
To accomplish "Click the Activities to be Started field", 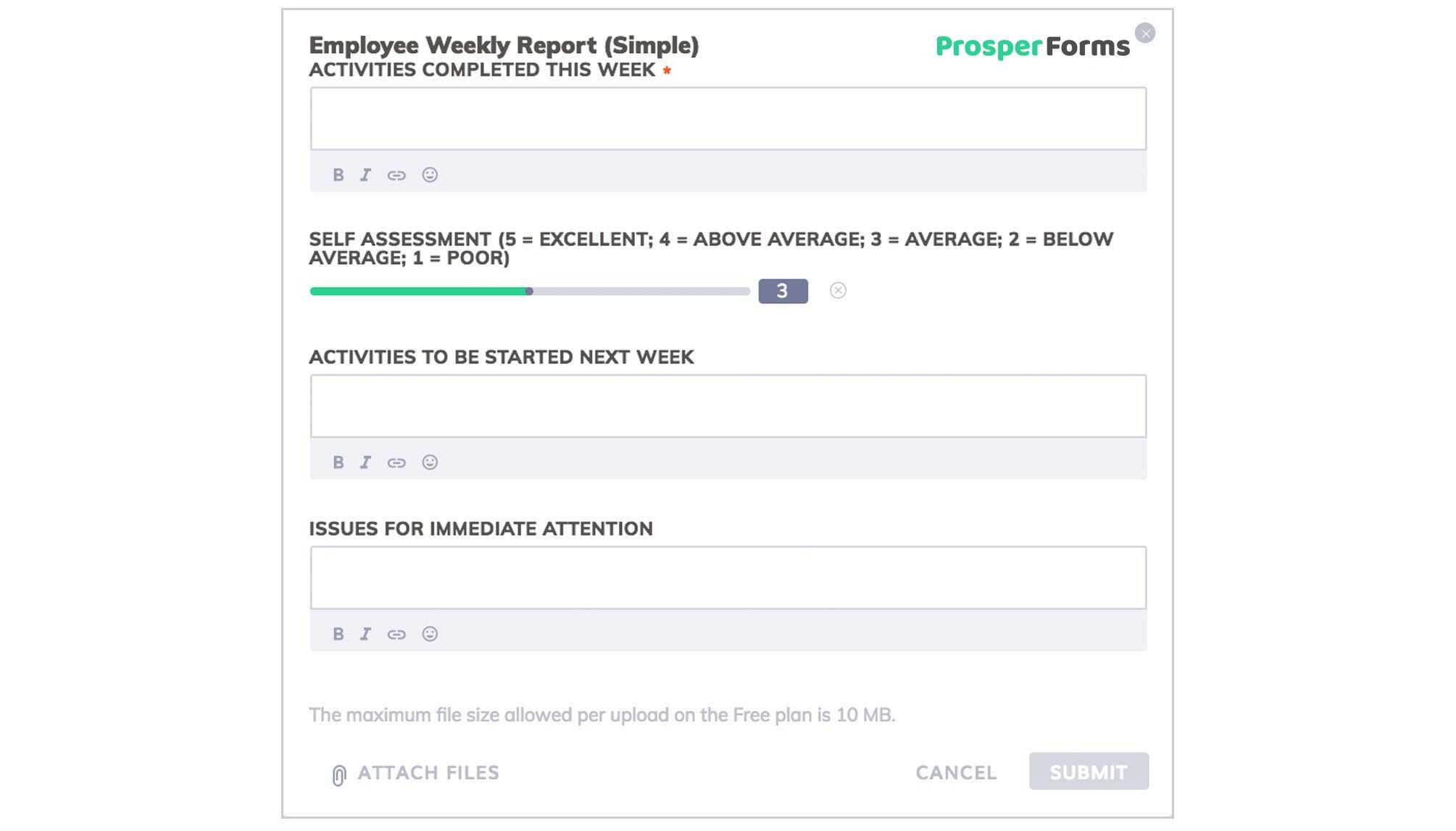I will tap(728, 405).
